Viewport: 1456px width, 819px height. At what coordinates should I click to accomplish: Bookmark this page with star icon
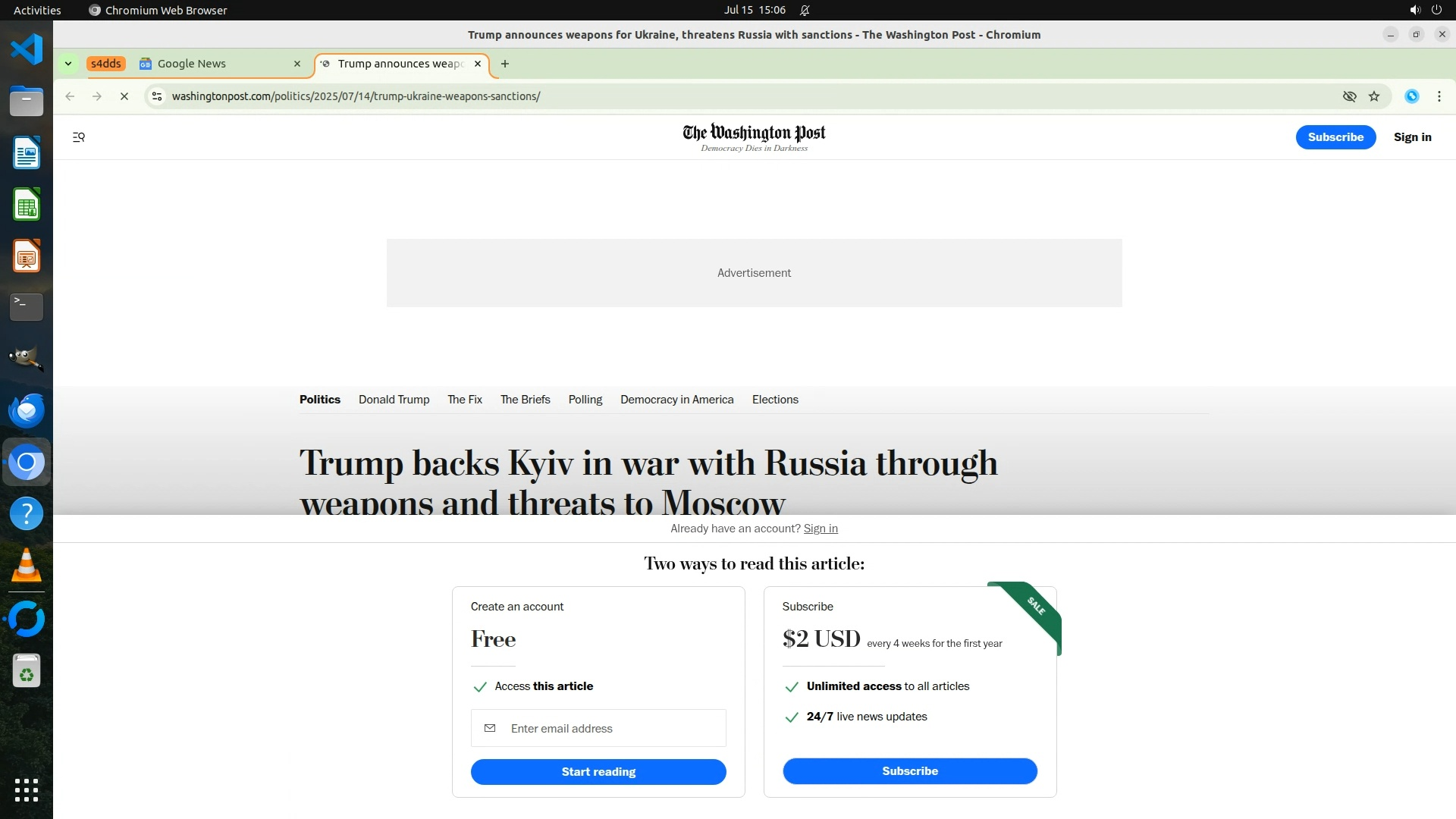[1374, 96]
